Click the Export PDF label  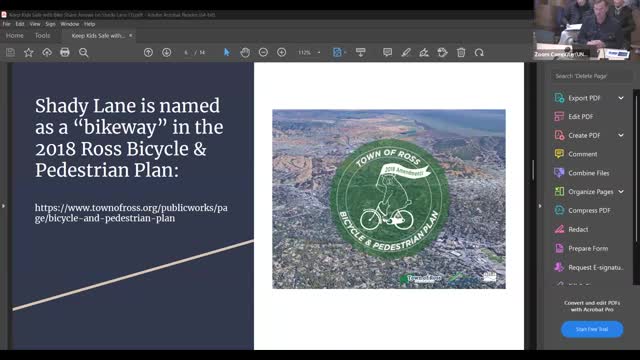pos(584,98)
